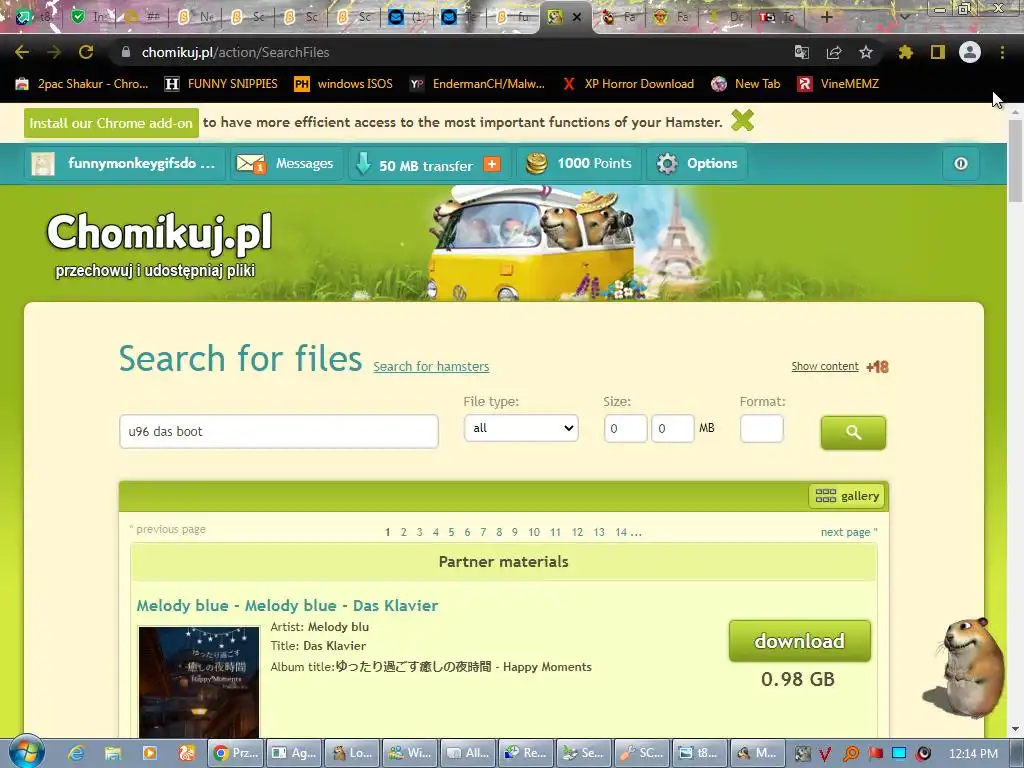Click Install our Chrome add-on button
This screenshot has height=768, width=1024.
click(111, 123)
